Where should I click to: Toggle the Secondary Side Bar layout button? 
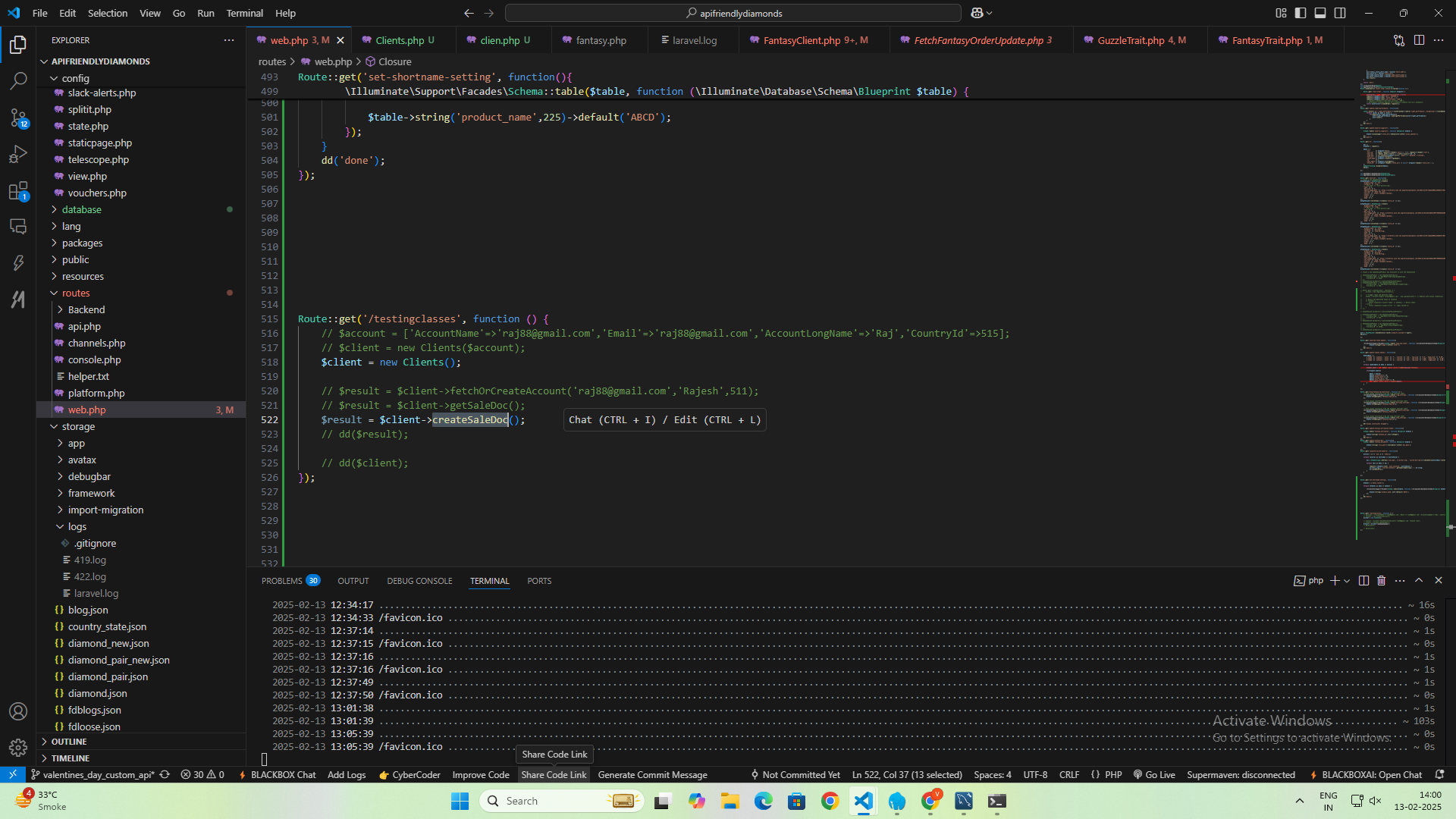[x=1340, y=13]
